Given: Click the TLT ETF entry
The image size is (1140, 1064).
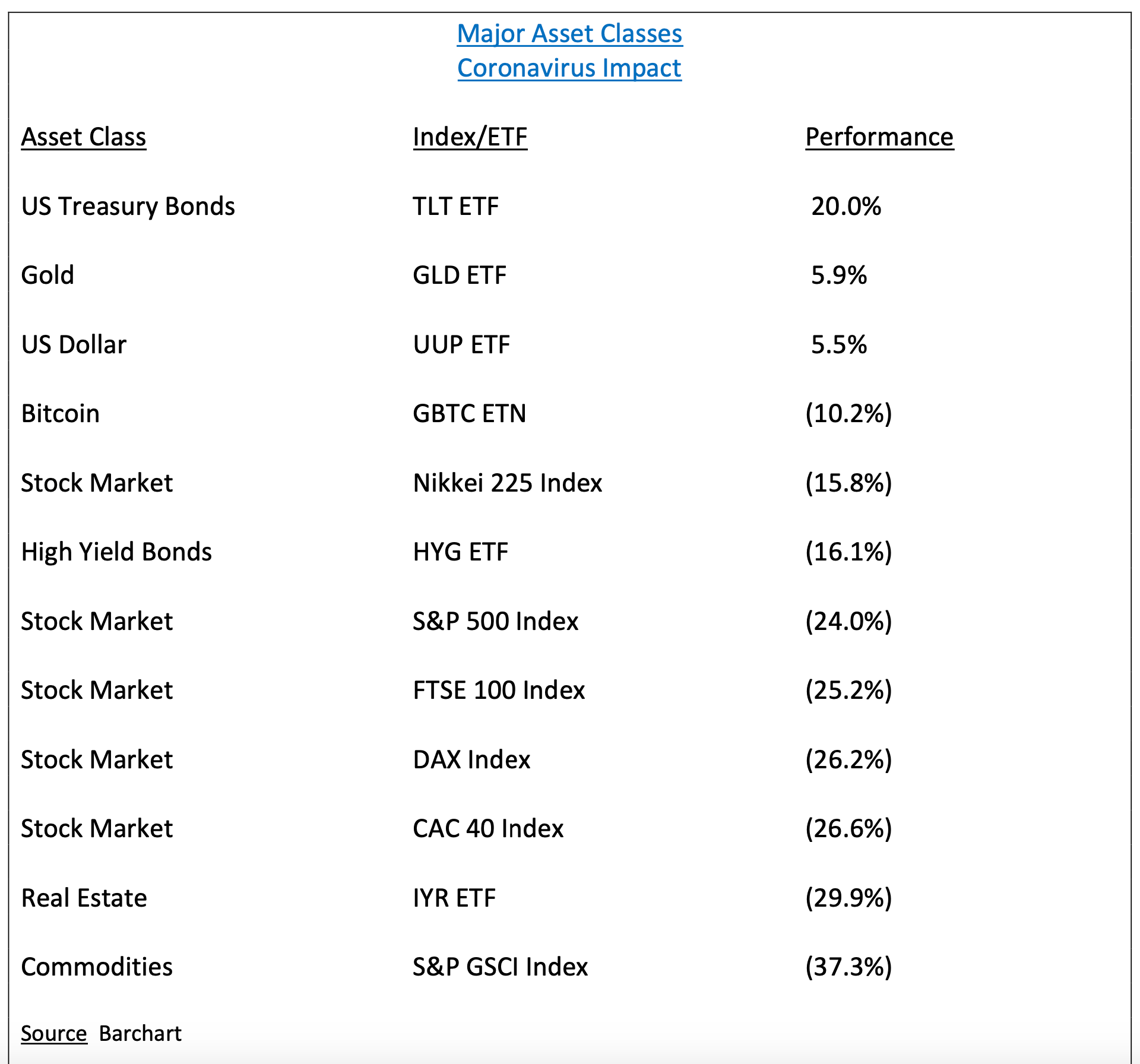Looking at the screenshot, I should tap(455, 207).
